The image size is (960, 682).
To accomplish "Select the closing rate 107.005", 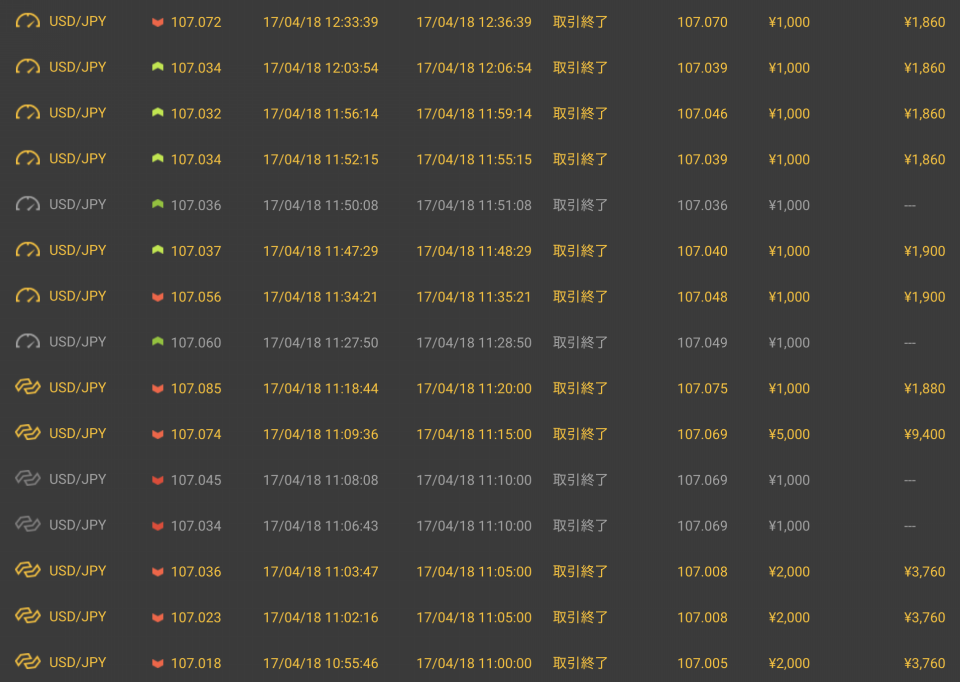I will (x=702, y=663).
